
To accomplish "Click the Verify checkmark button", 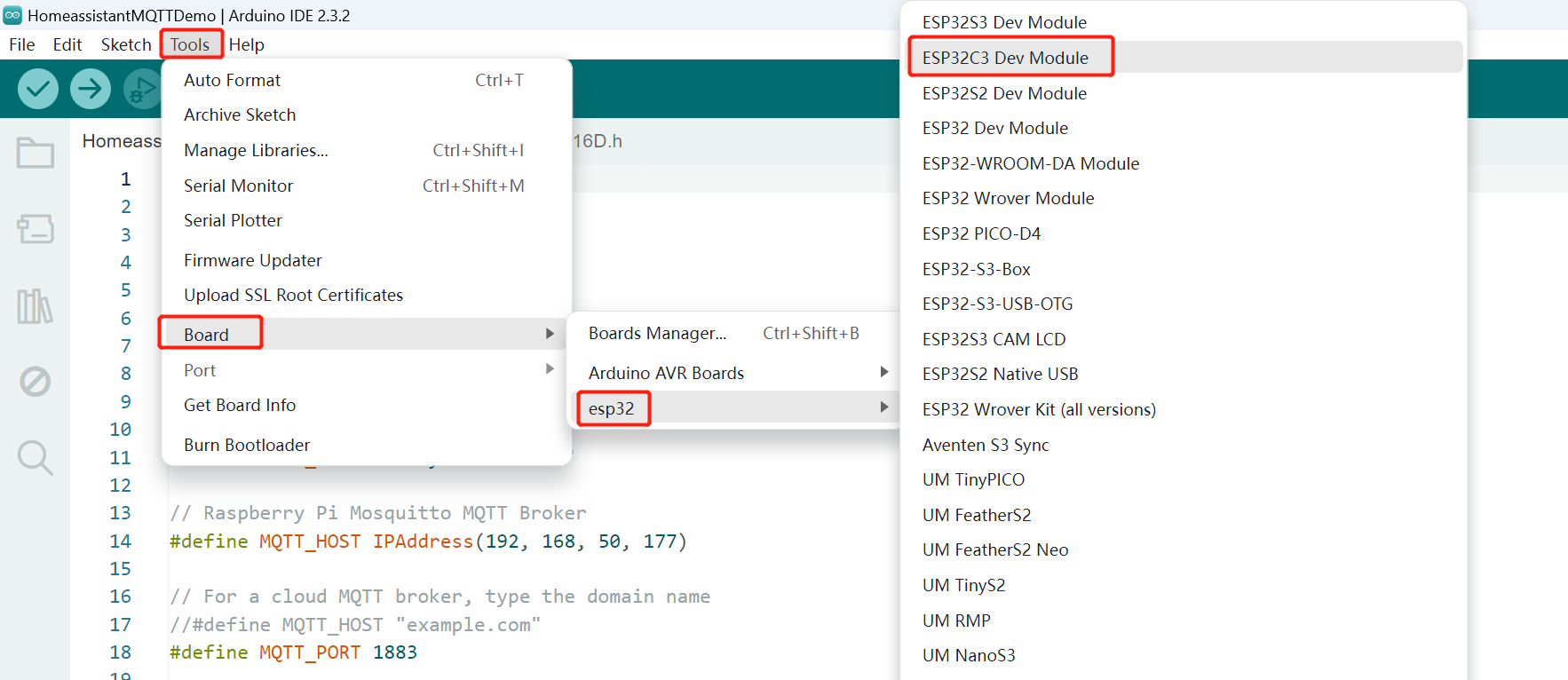I will point(38,89).
